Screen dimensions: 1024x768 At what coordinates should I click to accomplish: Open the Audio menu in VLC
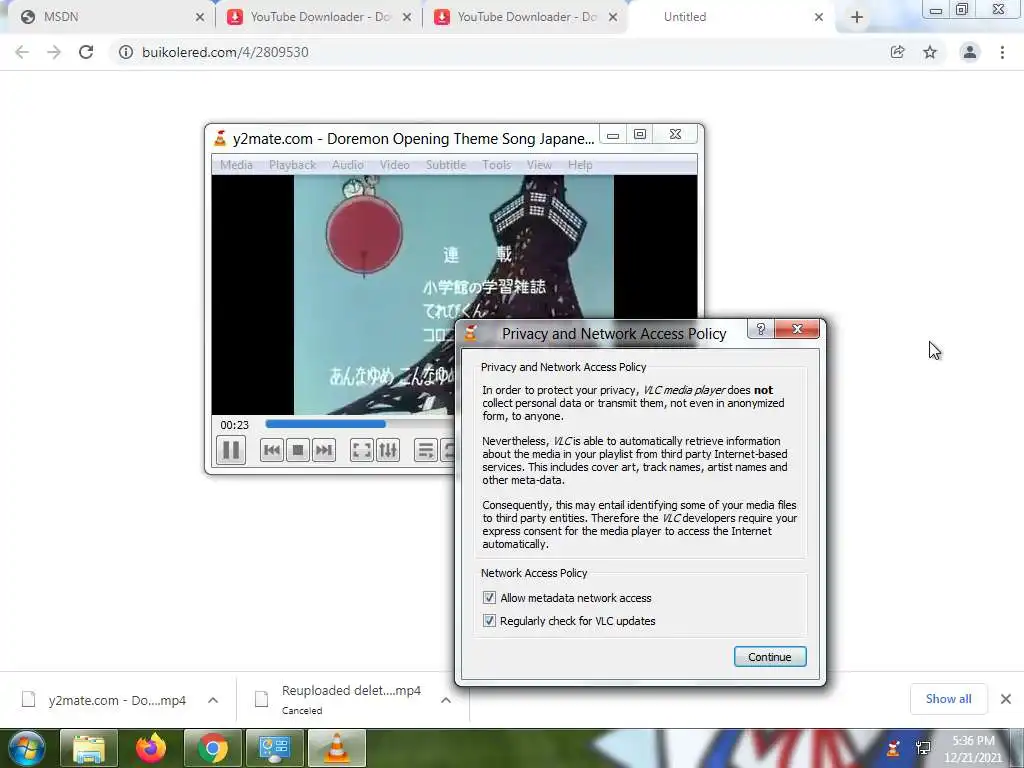pos(347,165)
